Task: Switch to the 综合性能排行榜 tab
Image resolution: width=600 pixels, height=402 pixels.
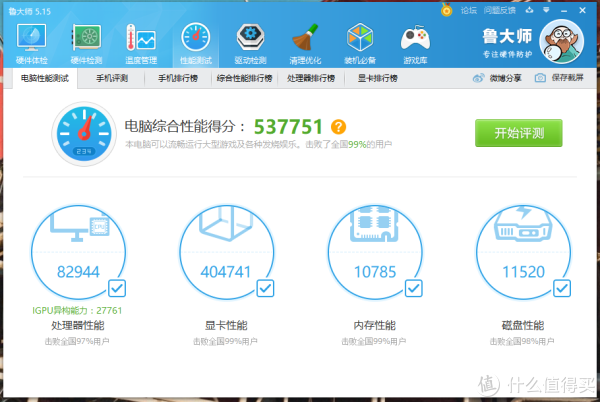Action: click(244, 78)
